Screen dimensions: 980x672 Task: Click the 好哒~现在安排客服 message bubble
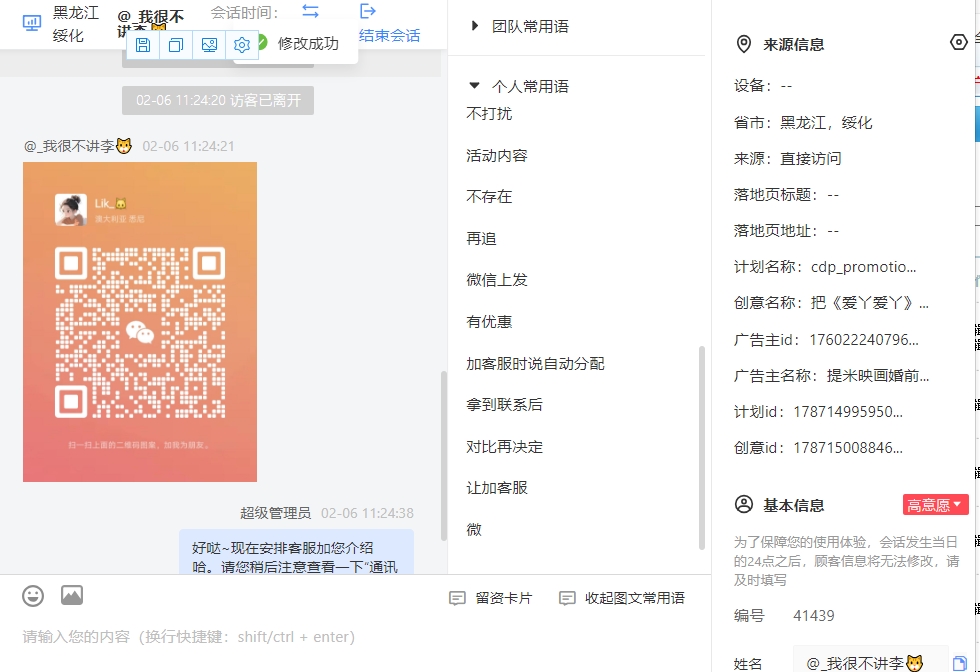pyautogui.click(x=296, y=552)
